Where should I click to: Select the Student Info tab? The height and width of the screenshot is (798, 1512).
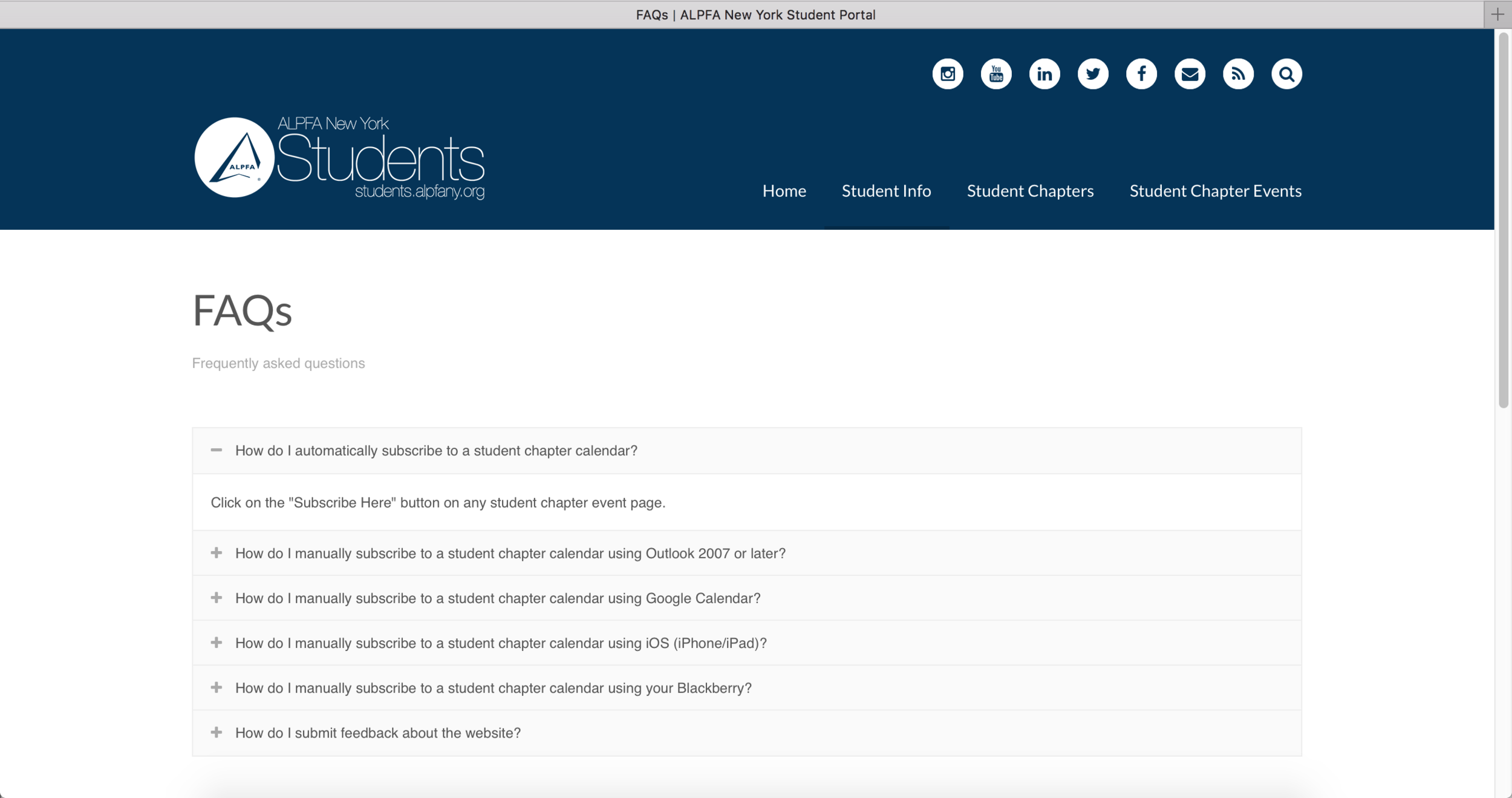pyautogui.click(x=886, y=191)
